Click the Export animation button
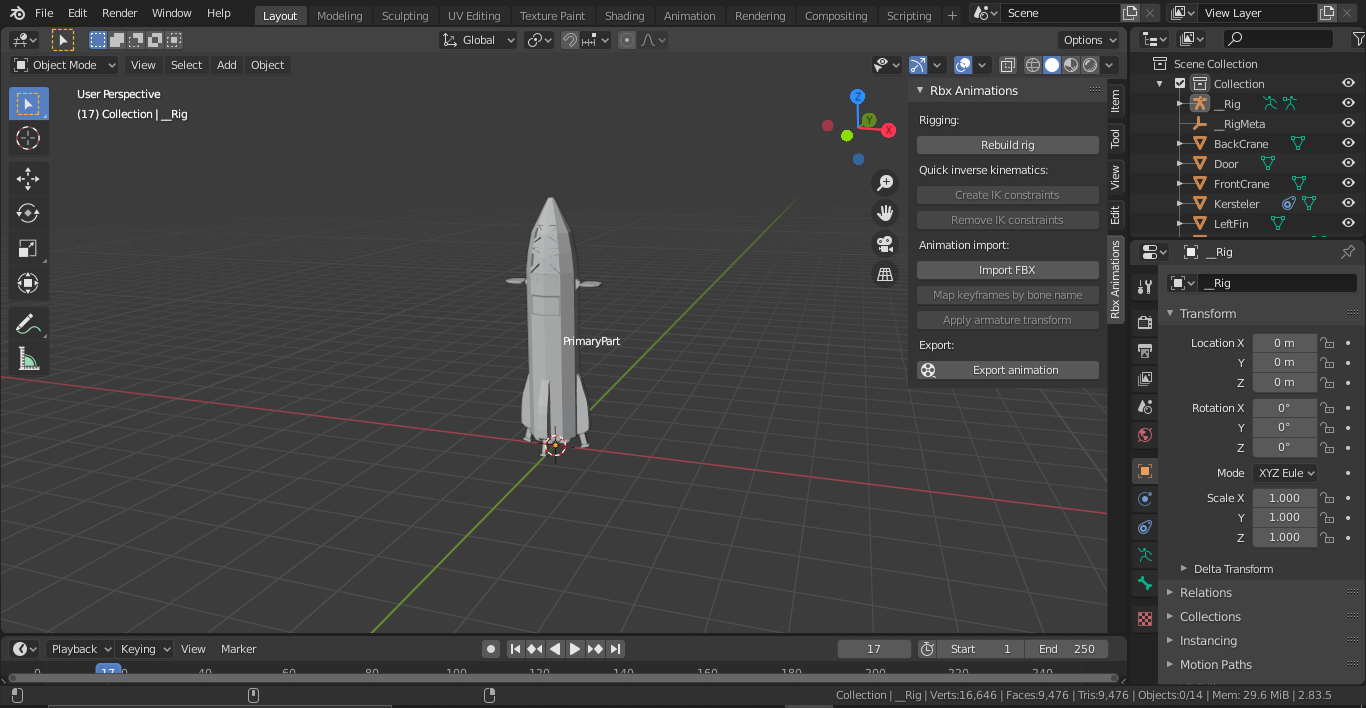1366x708 pixels. point(1008,370)
